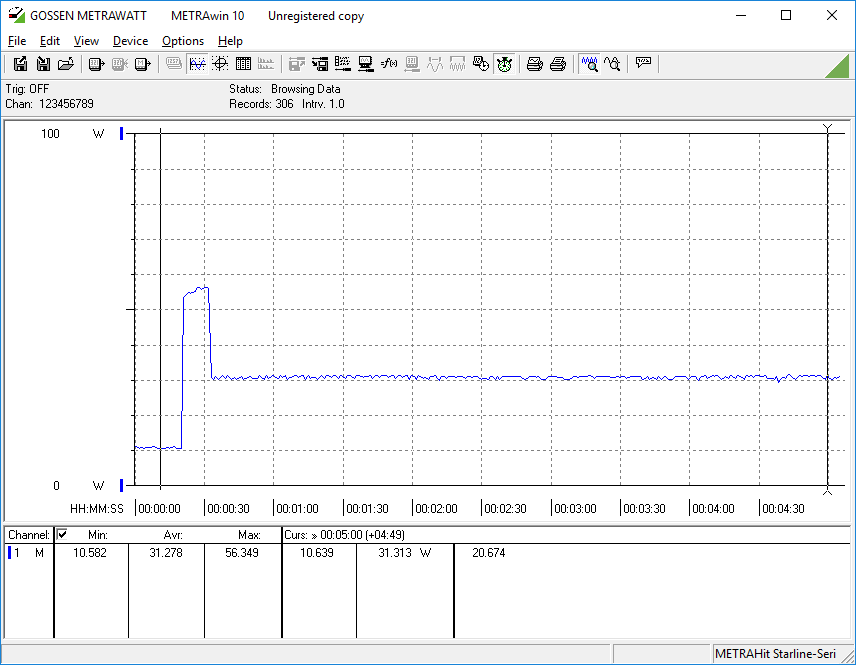Click the cursor value 31.313 W
The width and height of the screenshot is (856, 665).
coord(405,553)
